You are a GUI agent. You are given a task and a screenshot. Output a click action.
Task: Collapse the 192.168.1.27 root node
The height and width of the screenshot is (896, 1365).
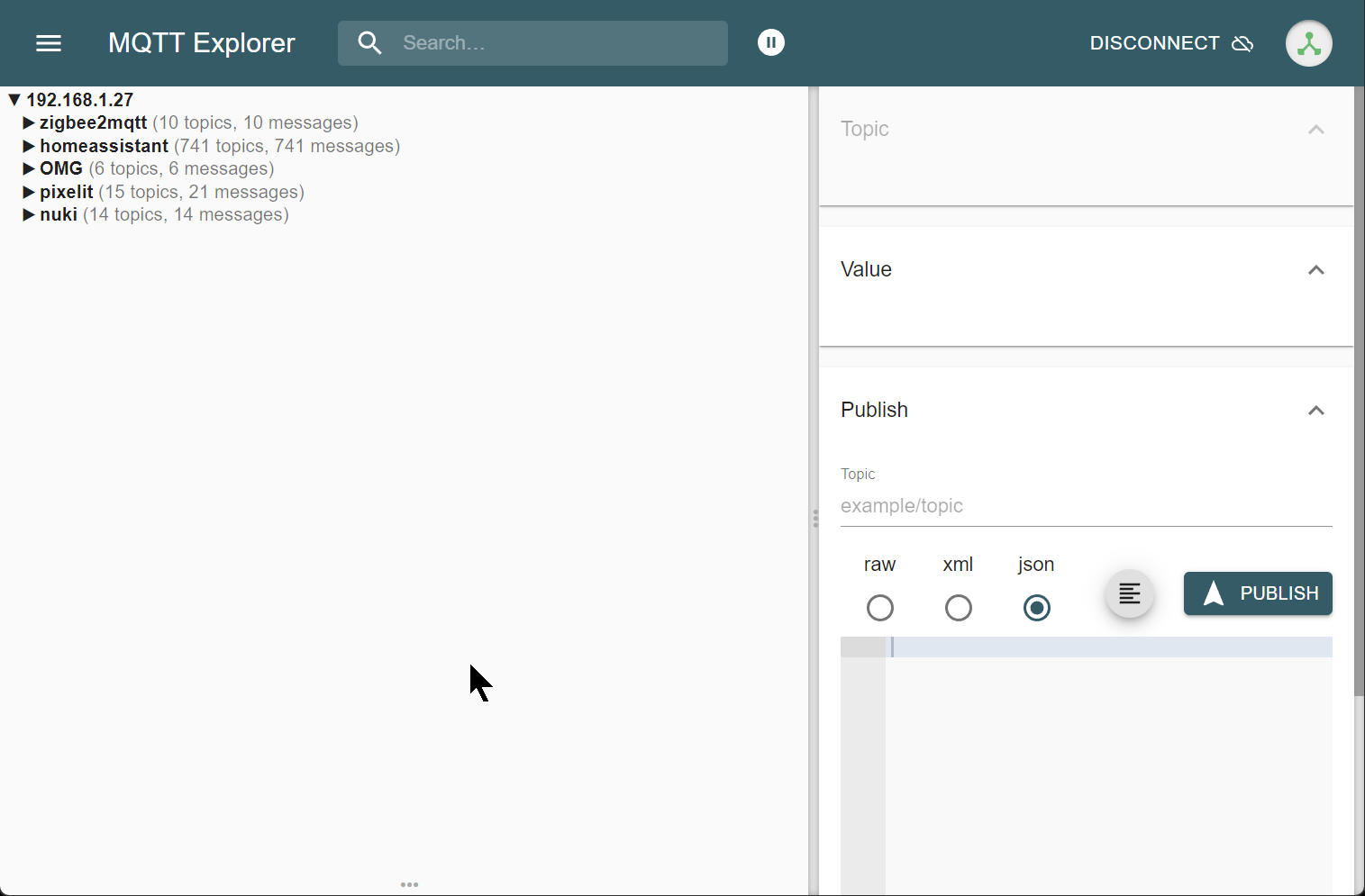[14, 100]
